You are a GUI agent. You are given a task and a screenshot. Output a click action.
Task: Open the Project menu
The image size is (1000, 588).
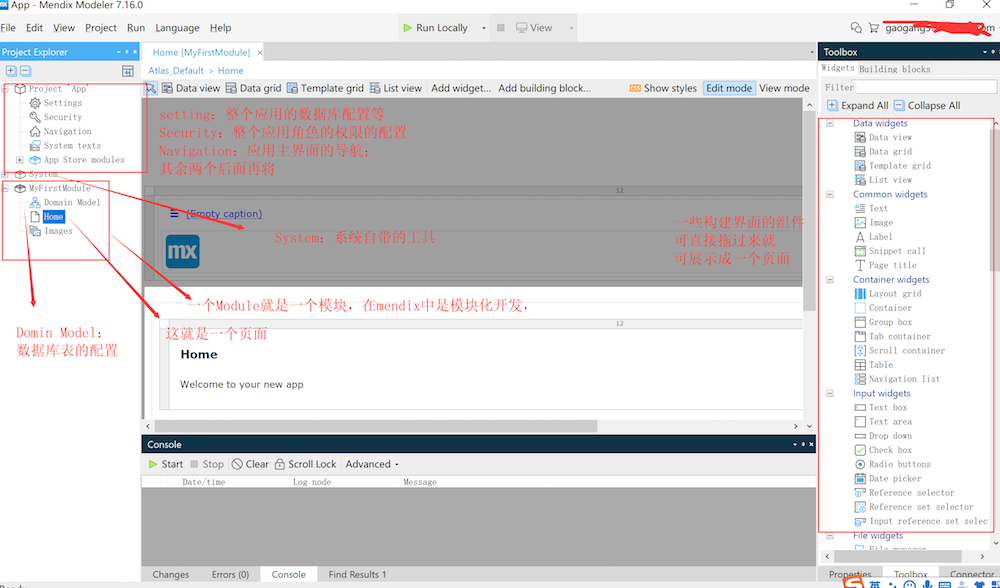101,28
